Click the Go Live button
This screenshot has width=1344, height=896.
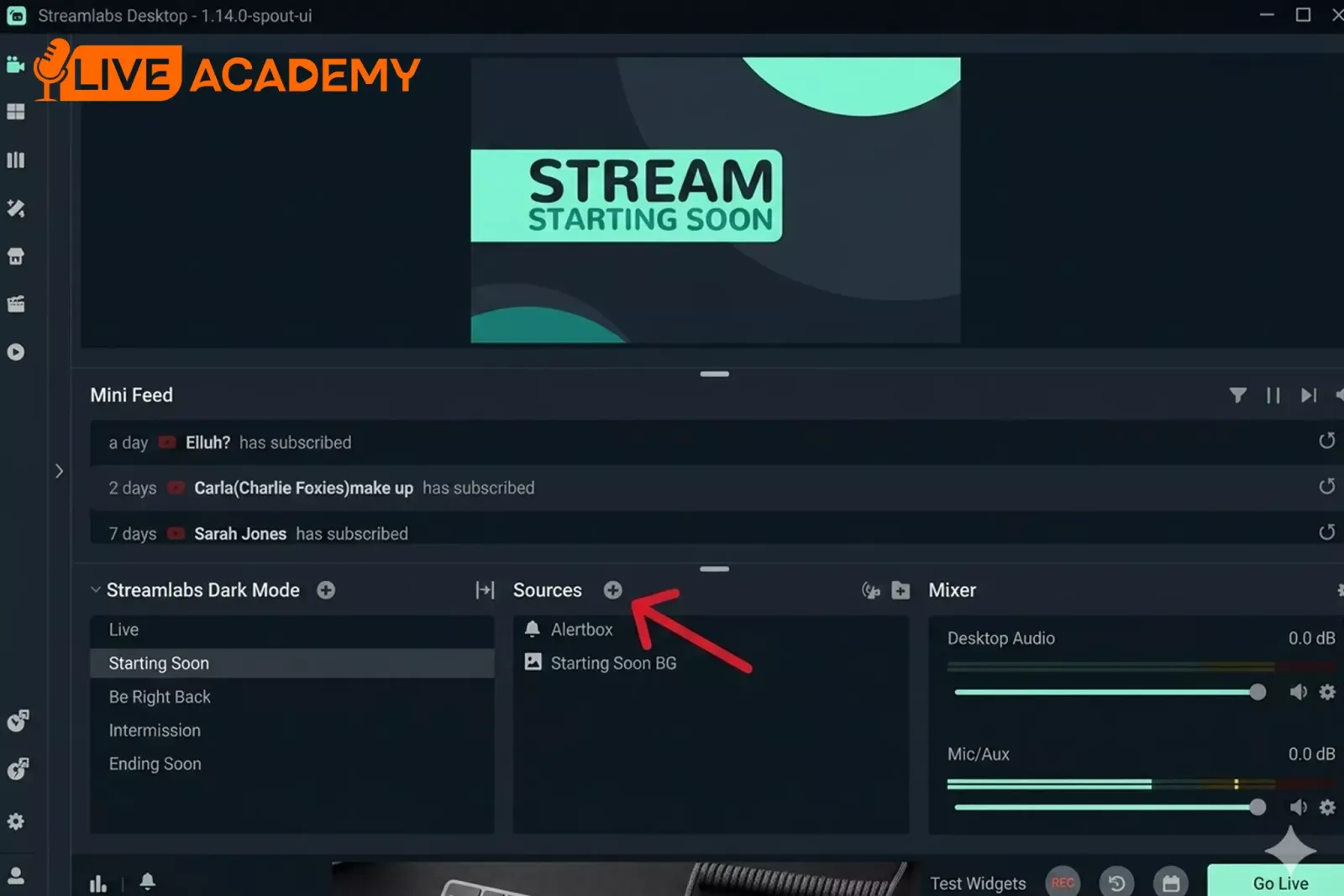coord(1276,881)
